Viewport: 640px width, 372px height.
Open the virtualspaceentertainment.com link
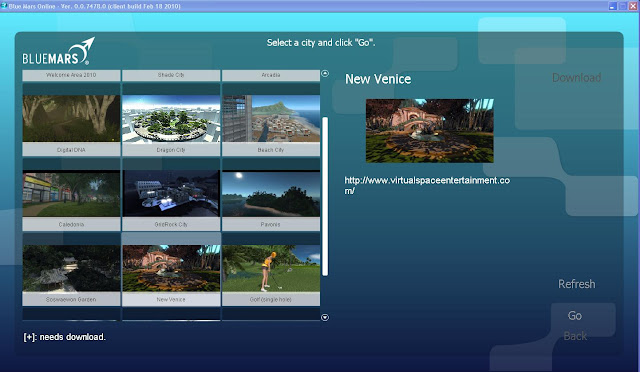pos(427,185)
